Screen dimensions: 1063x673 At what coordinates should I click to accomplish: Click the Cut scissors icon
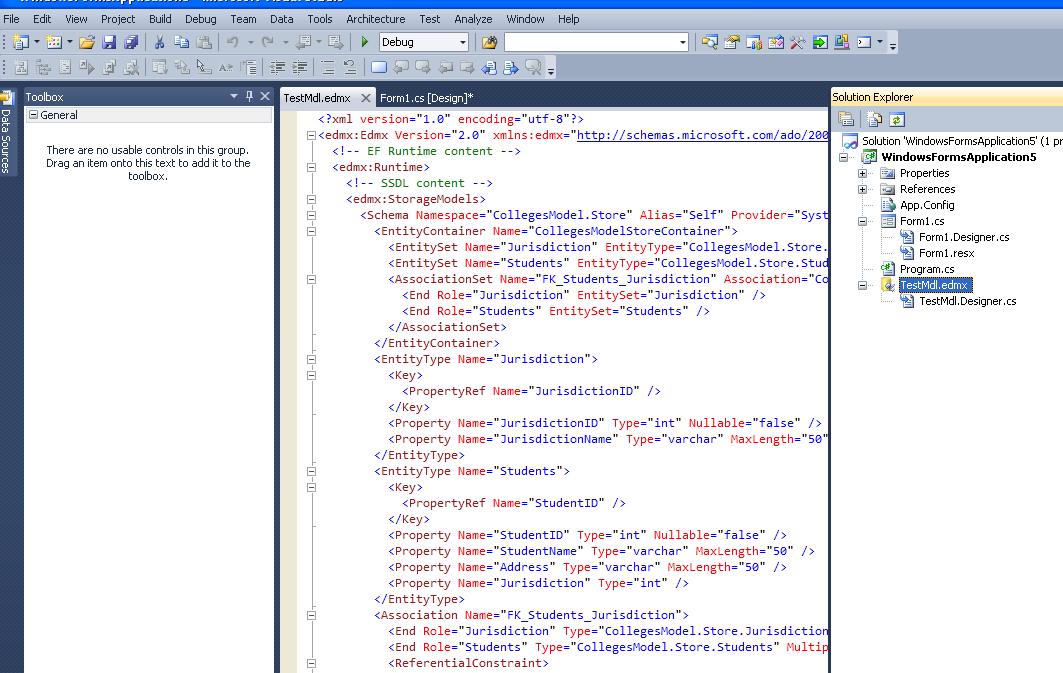click(159, 42)
